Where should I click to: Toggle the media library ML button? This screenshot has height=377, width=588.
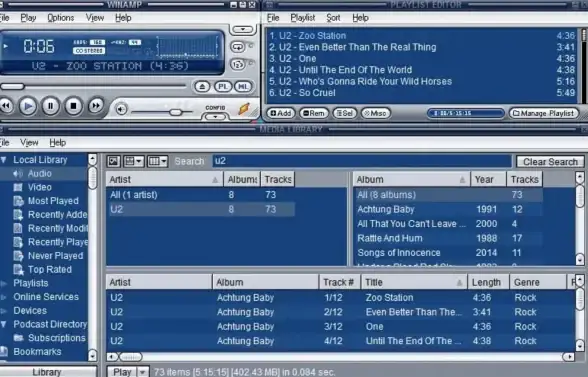point(243,87)
